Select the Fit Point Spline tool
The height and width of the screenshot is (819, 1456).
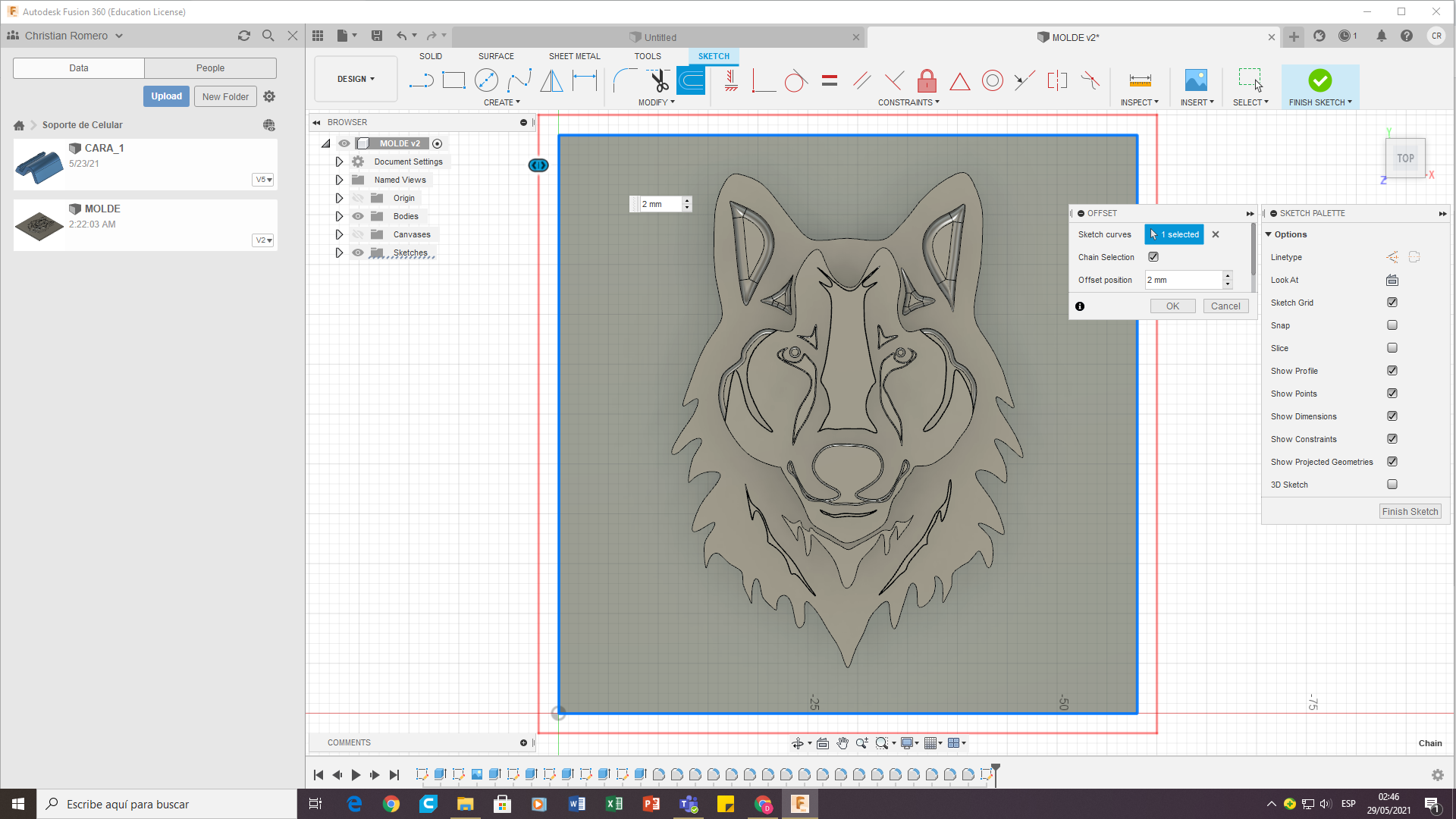point(519,80)
